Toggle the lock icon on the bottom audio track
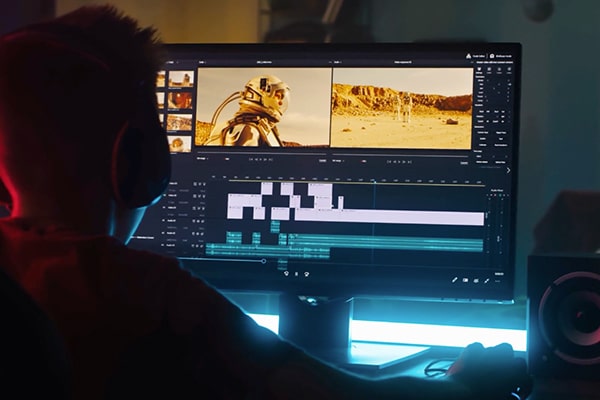Viewport: 600px width, 400px height. [x=195, y=246]
